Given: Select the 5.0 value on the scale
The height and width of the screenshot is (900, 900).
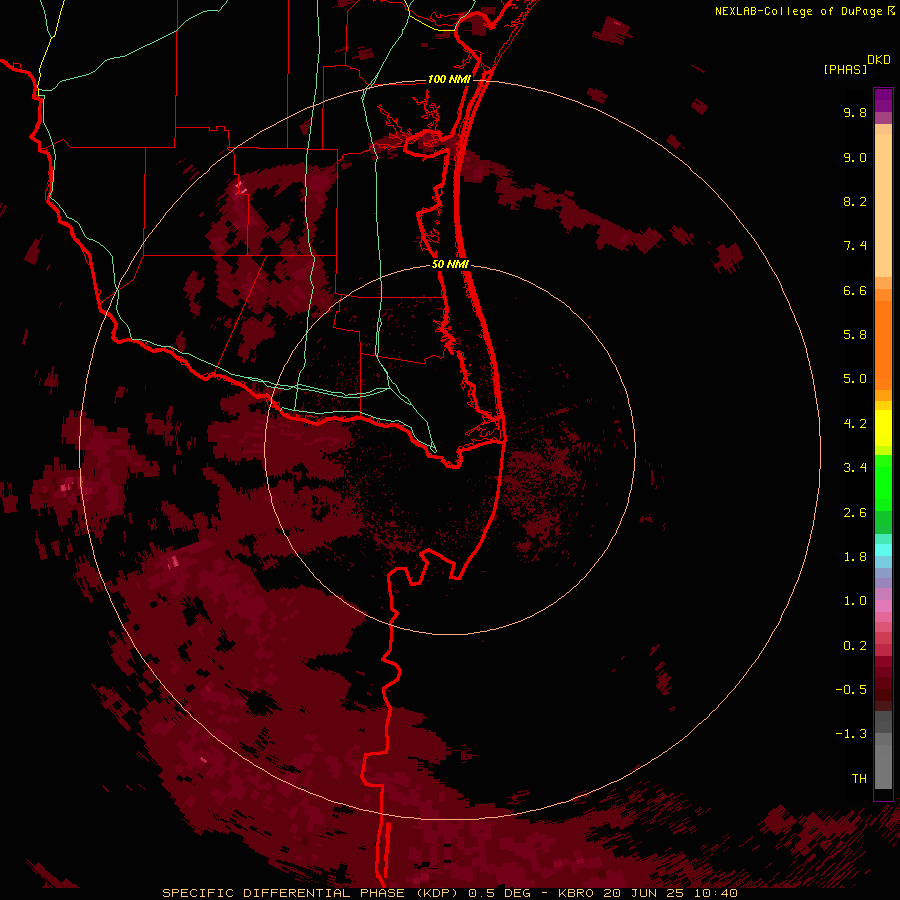Looking at the screenshot, I should tap(855, 379).
